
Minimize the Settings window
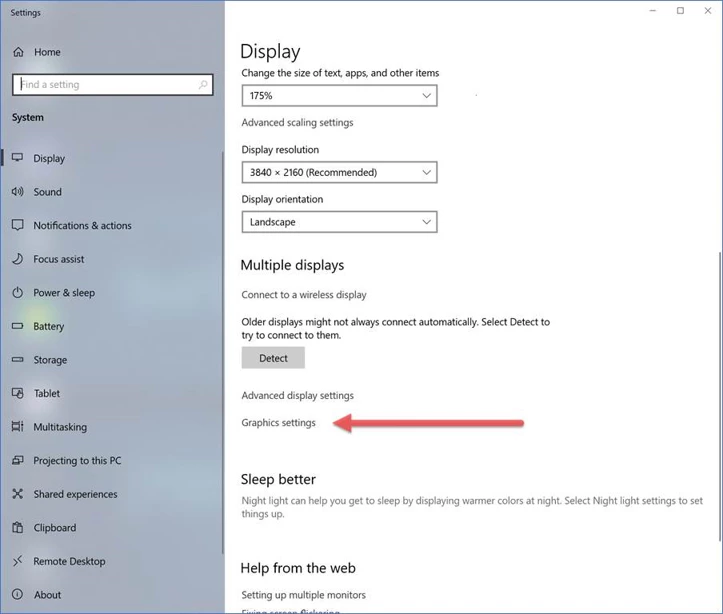tap(652, 11)
